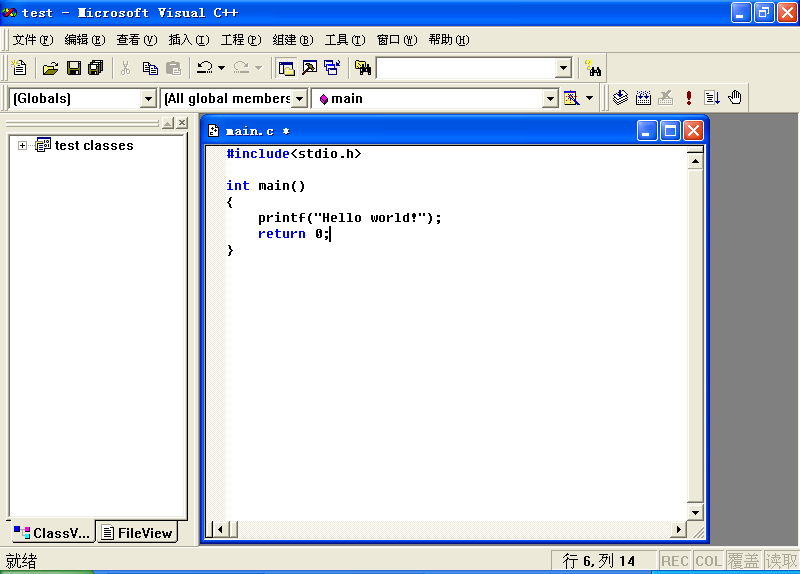The image size is (800, 574).
Task: Open the 组建(B) menu
Action: click(x=293, y=40)
